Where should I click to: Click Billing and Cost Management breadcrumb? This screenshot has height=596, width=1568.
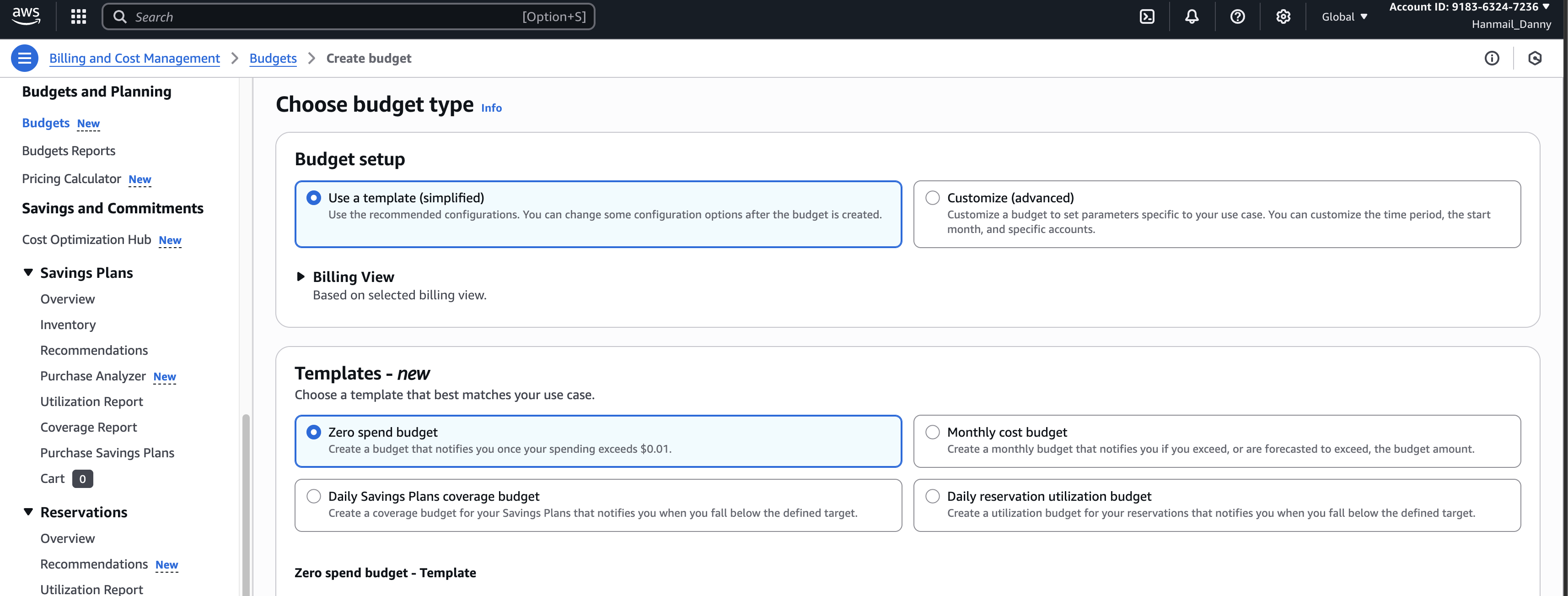[x=134, y=58]
